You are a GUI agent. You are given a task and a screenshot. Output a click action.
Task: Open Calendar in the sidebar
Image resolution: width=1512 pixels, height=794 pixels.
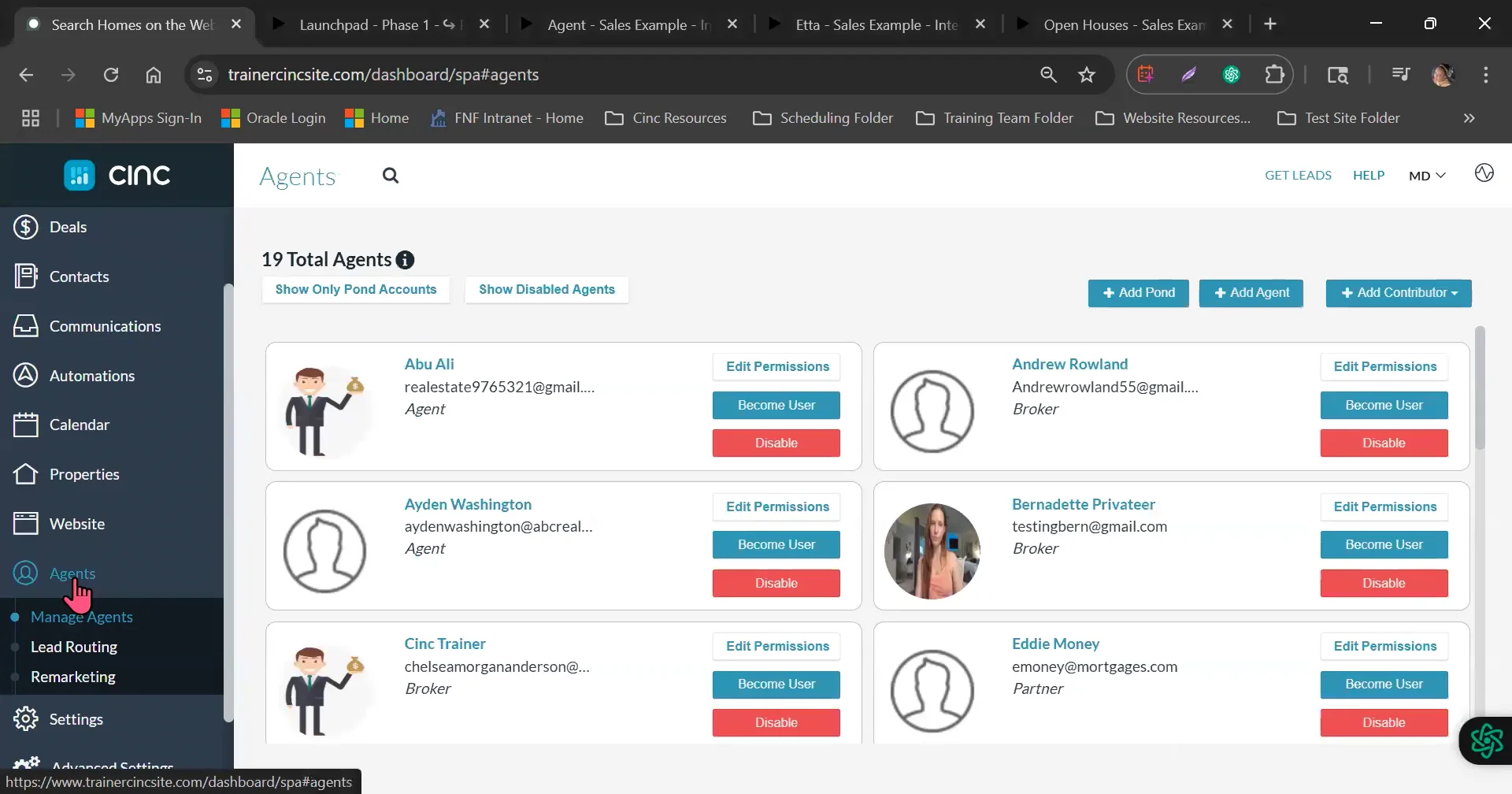79,425
